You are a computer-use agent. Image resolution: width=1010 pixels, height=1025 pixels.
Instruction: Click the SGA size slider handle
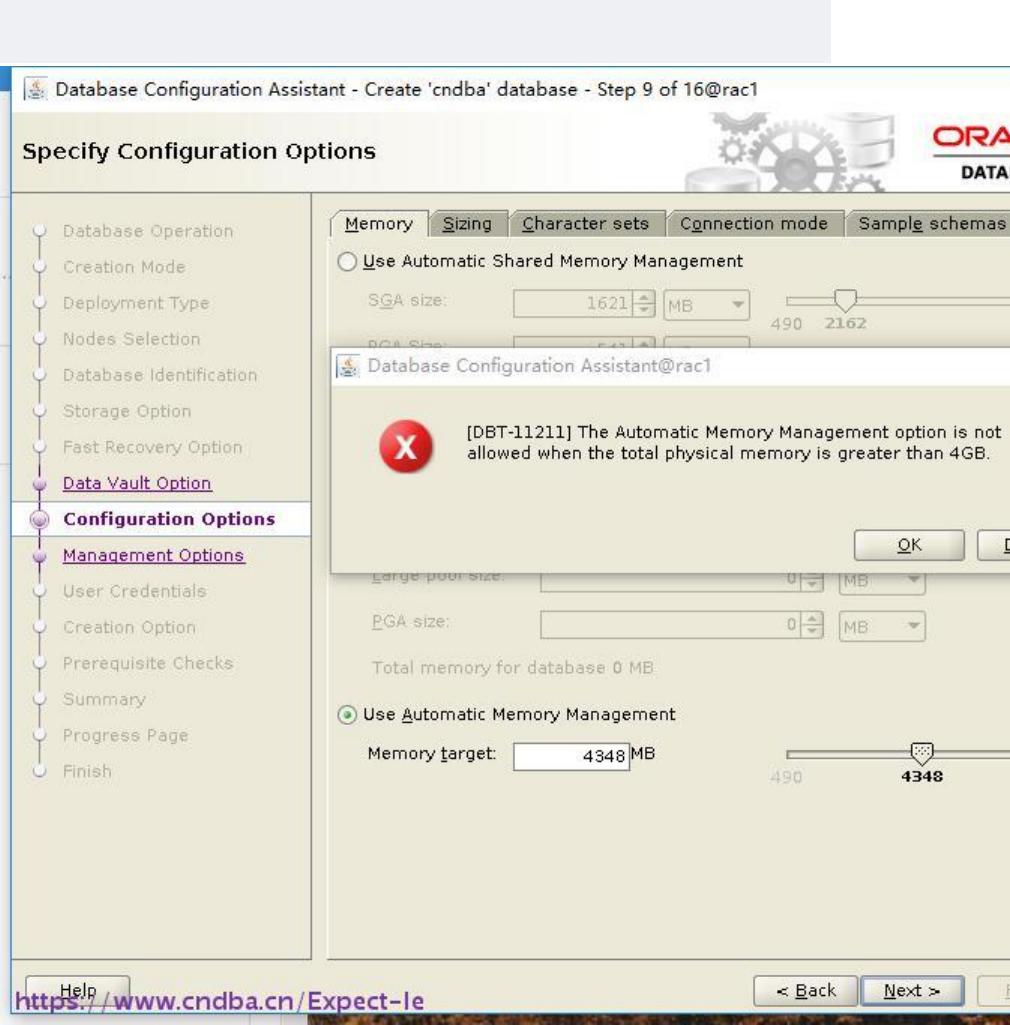[x=845, y=300]
